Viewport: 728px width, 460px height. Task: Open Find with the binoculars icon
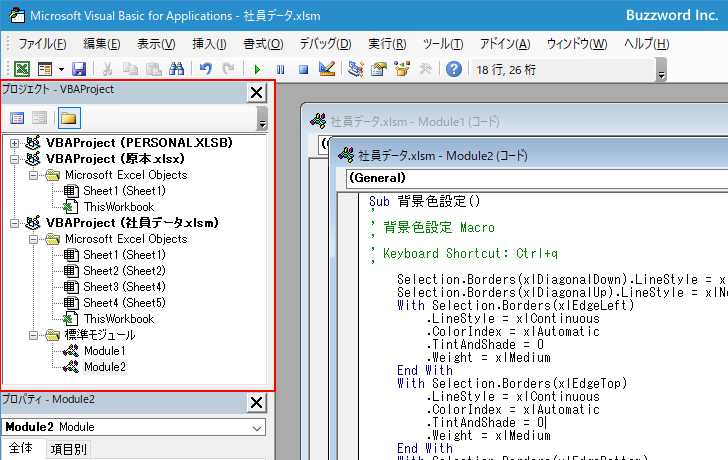point(176,69)
